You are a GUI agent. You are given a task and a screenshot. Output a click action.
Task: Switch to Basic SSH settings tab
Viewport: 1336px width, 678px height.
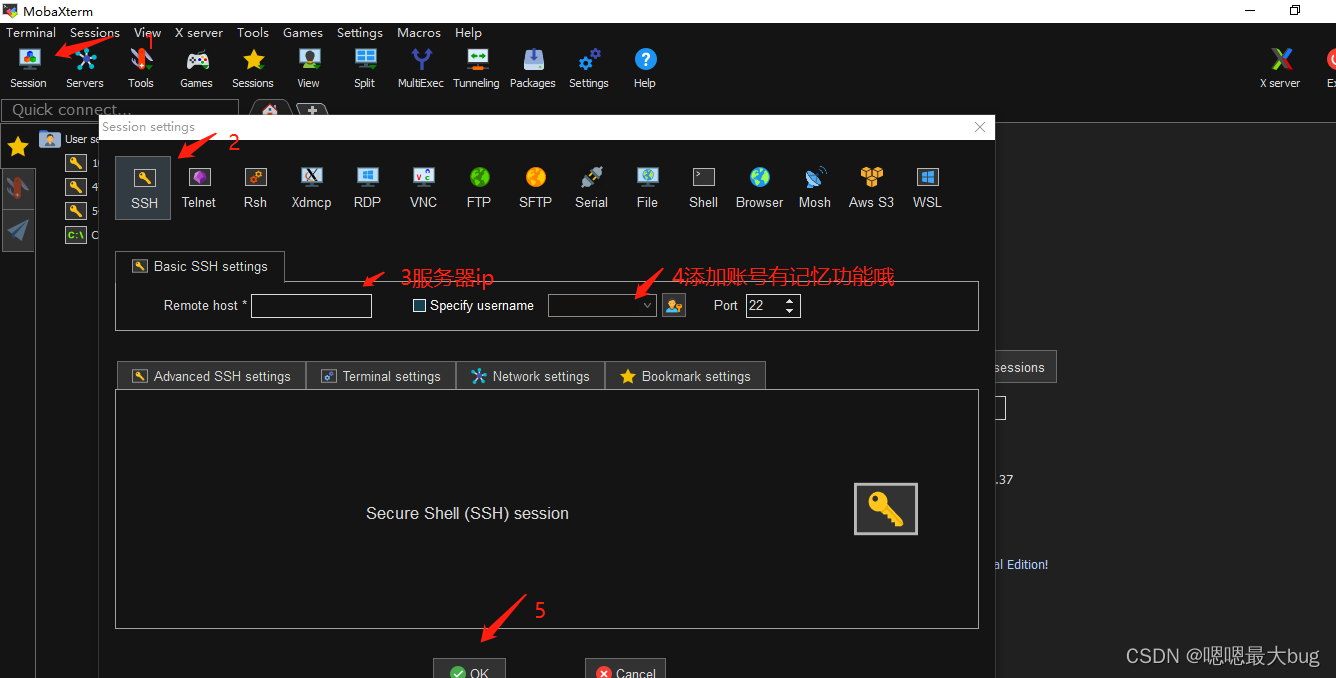click(x=200, y=267)
